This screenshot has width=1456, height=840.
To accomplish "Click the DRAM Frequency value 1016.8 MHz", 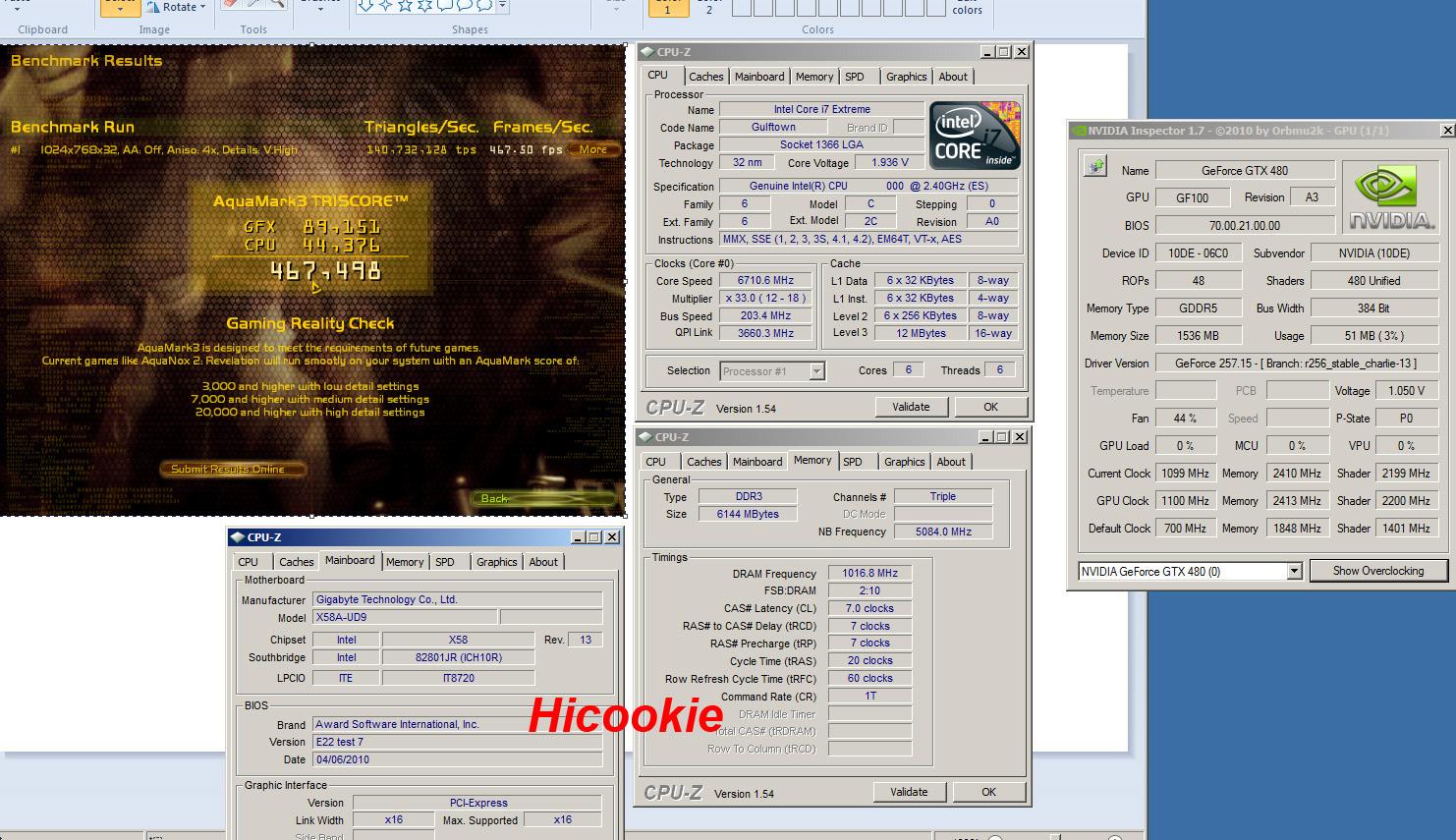I will pos(869,574).
